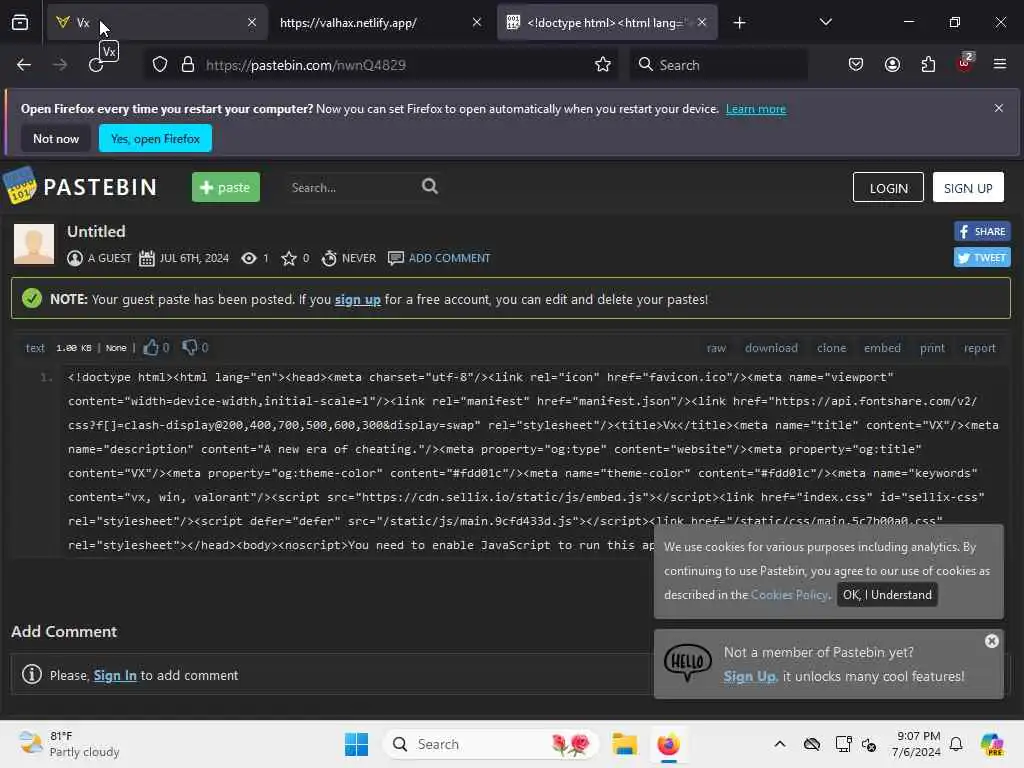Expand the list all tabs chevron

pyautogui.click(x=825, y=22)
